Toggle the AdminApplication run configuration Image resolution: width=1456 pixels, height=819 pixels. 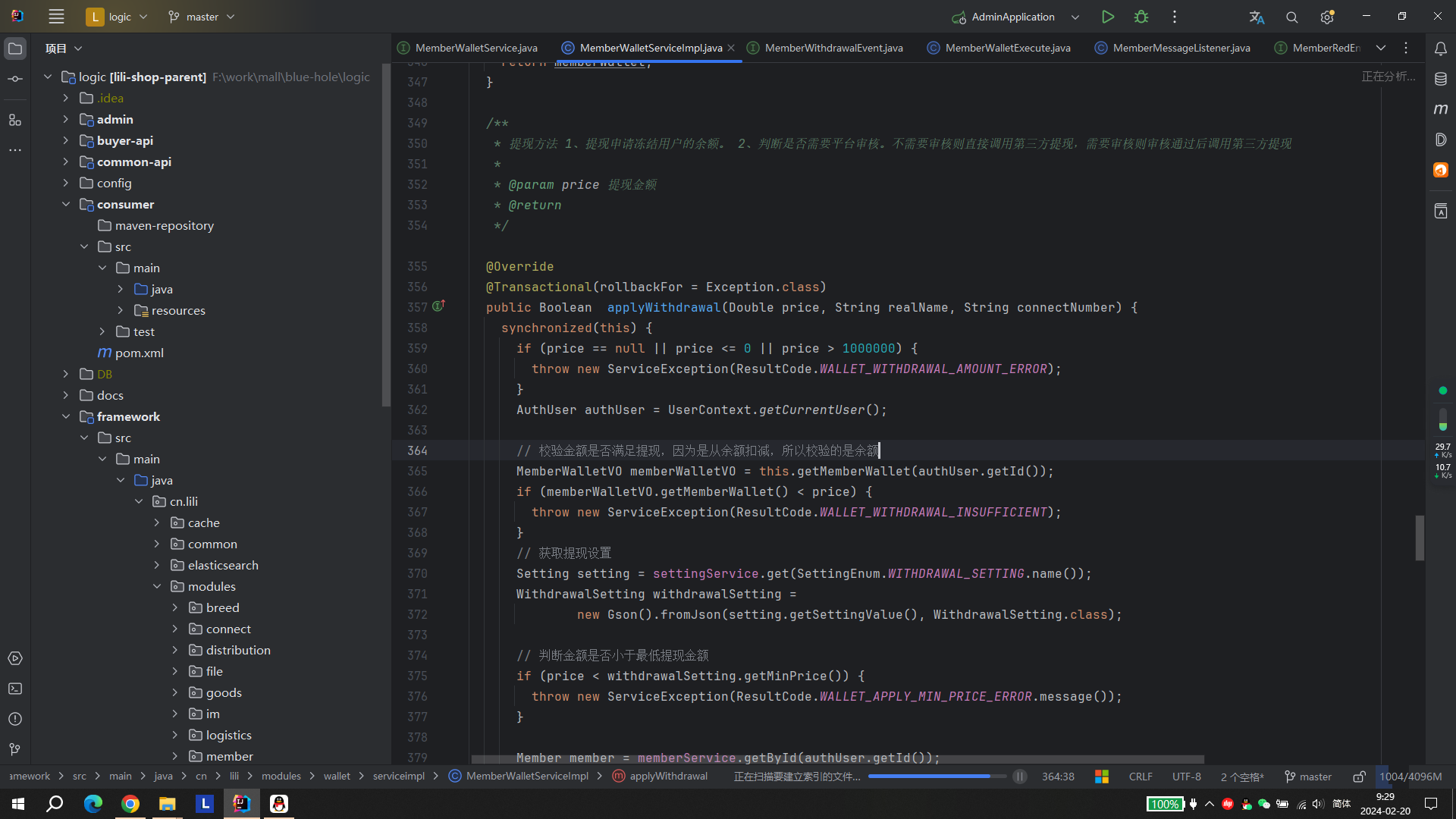point(1078,16)
